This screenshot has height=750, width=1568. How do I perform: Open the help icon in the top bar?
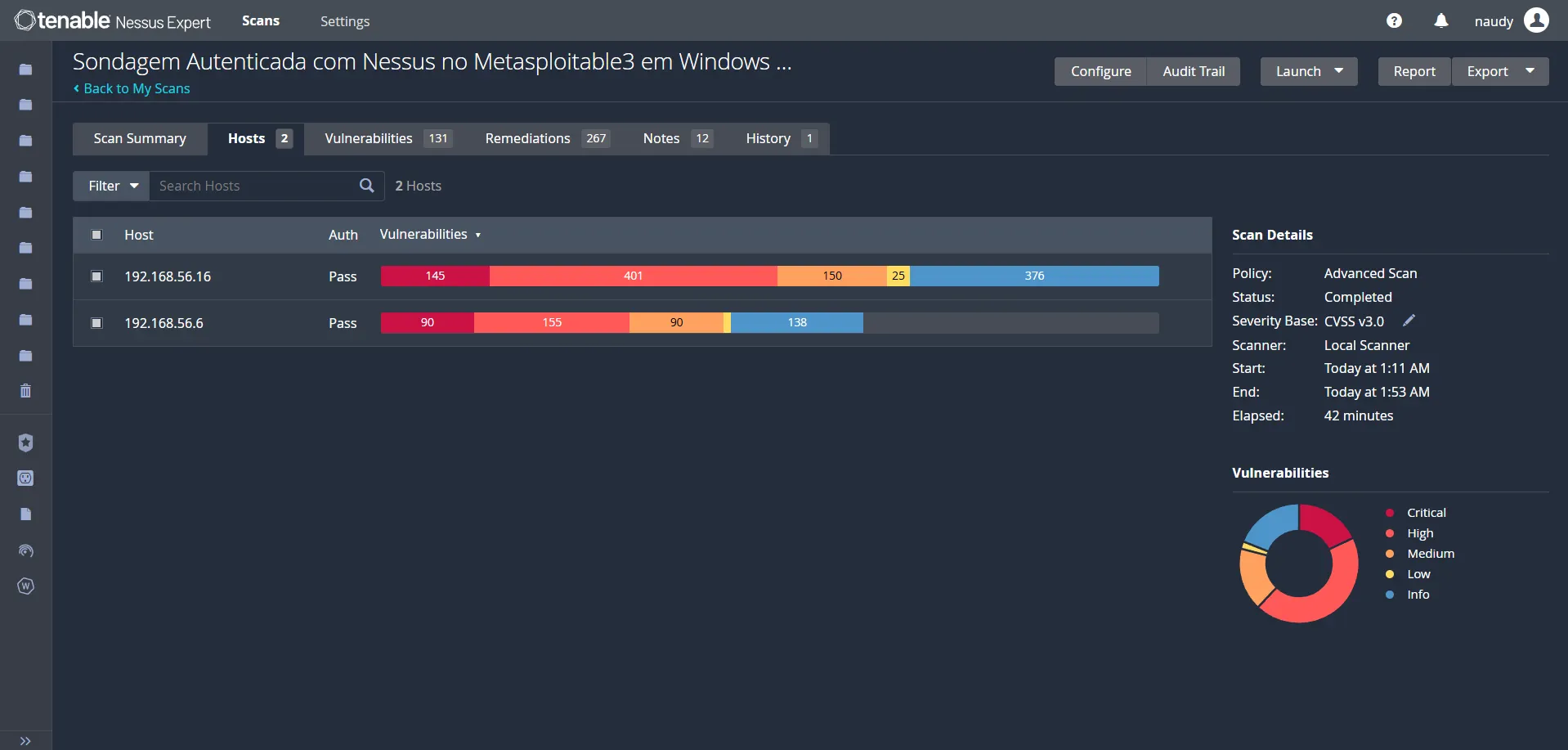click(1394, 20)
